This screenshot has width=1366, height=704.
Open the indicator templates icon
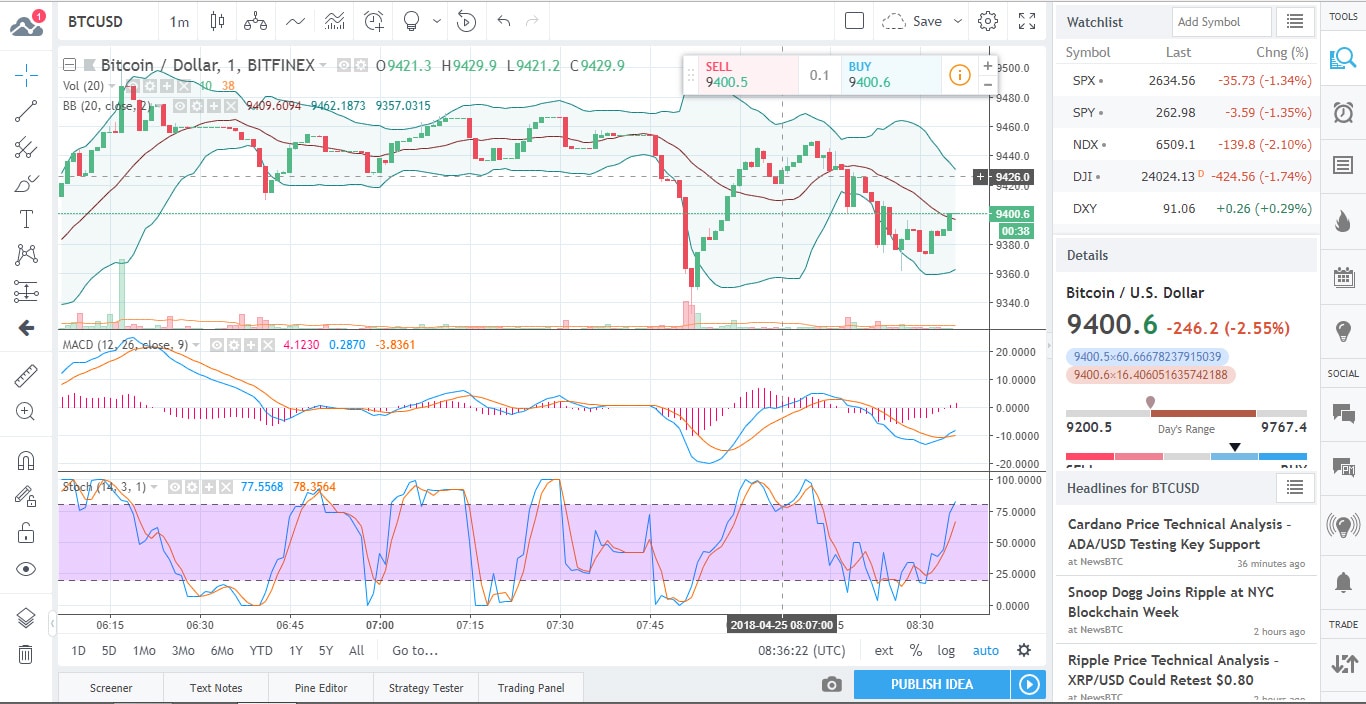coord(334,21)
